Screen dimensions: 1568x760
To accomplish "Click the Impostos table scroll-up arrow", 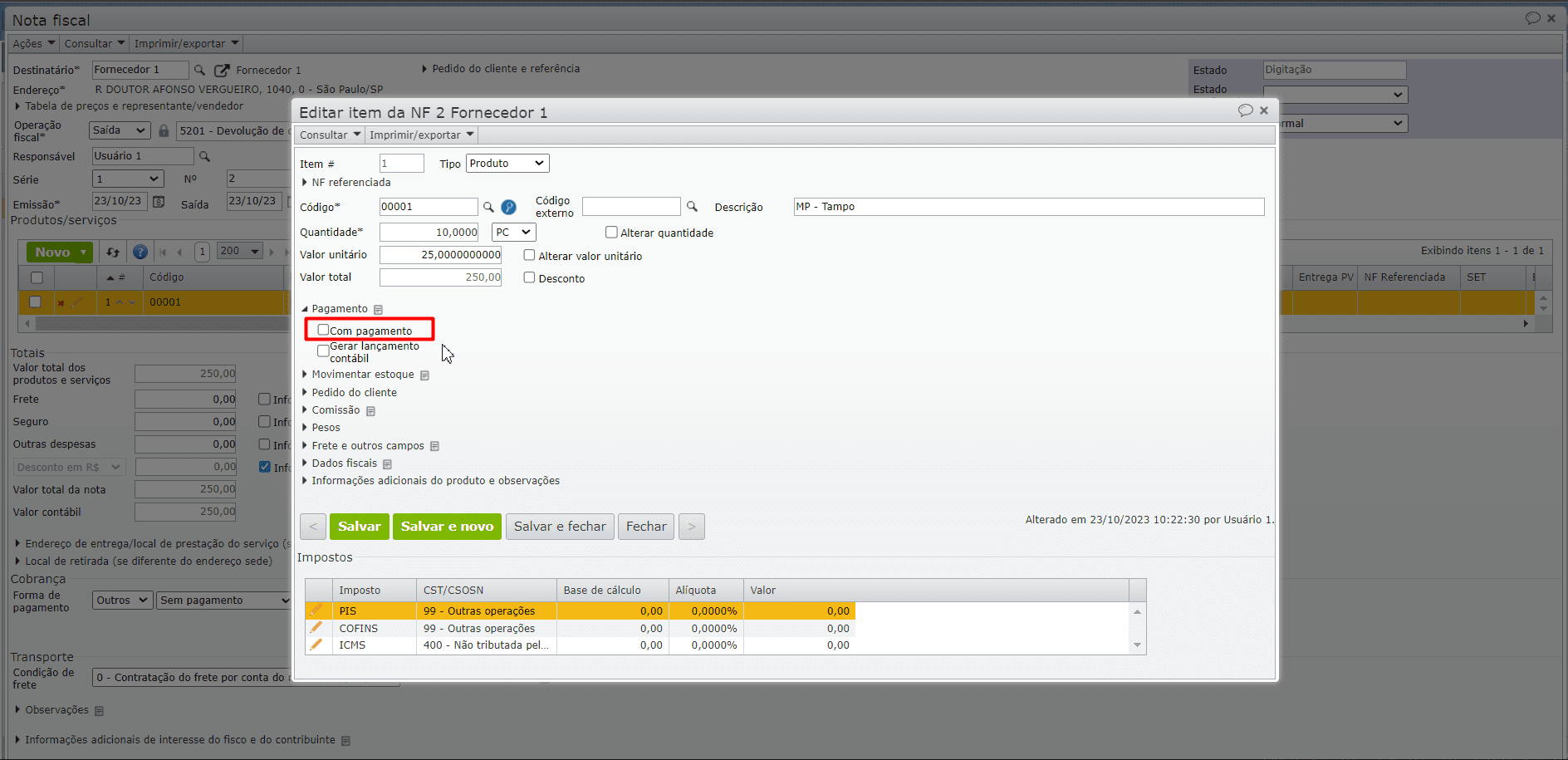I will click(1137, 612).
